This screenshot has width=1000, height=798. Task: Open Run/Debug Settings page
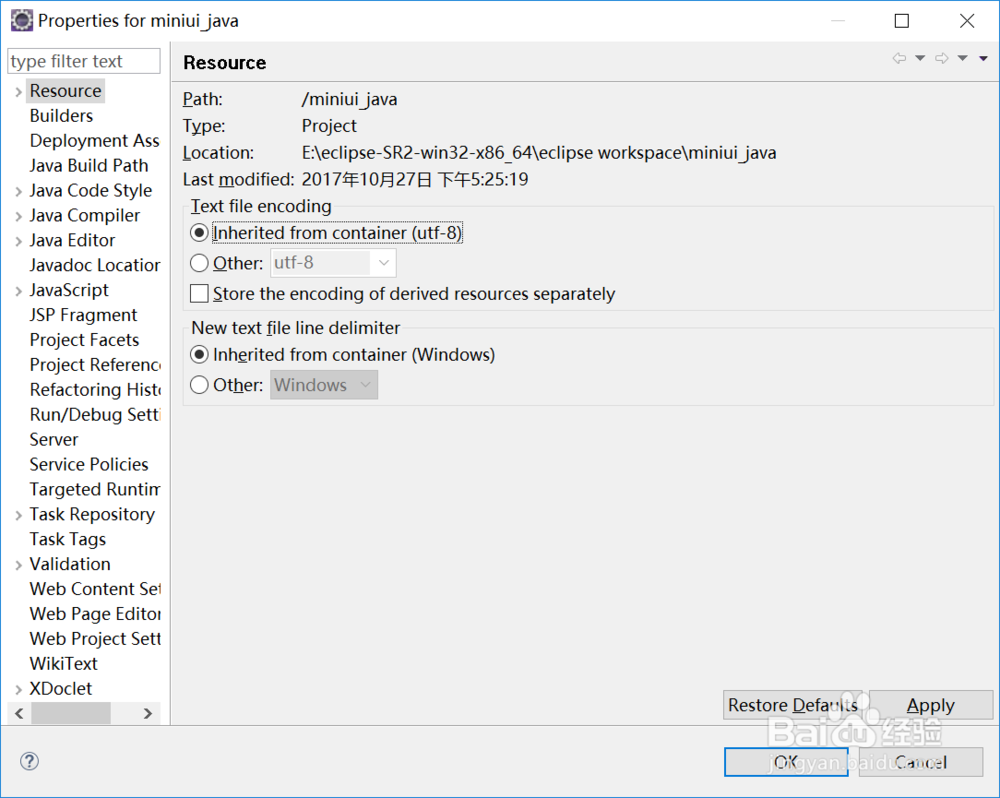pos(94,414)
